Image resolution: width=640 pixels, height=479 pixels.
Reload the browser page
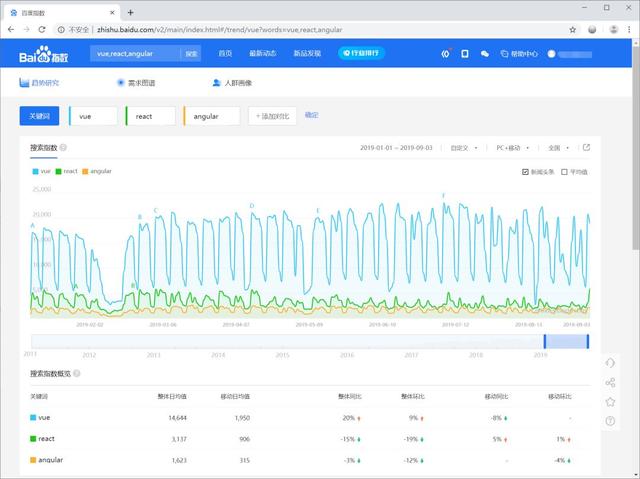pyautogui.click(x=42, y=29)
